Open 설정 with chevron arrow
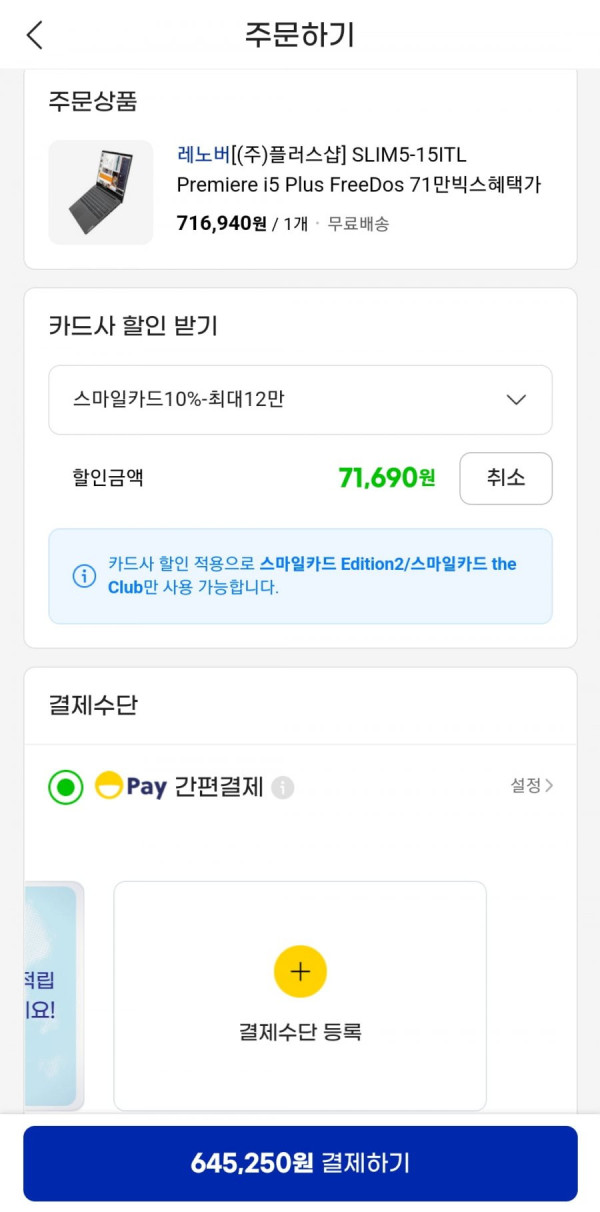Screen dimensions: 600x1212 (x=532, y=786)
